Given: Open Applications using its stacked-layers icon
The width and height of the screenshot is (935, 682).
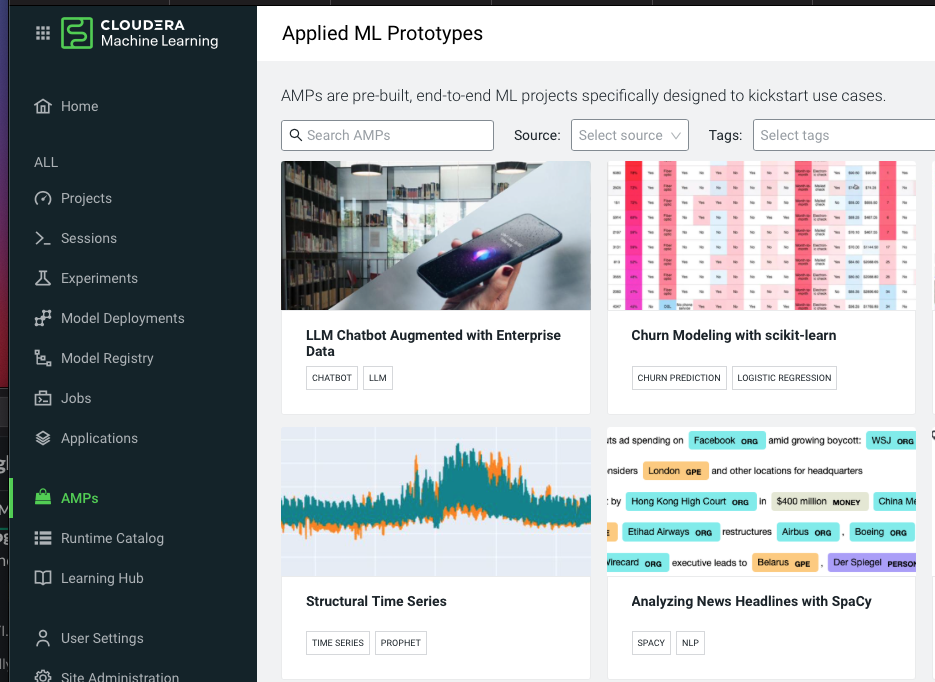Looking at the screenshot, I should [x=42, y=438].
